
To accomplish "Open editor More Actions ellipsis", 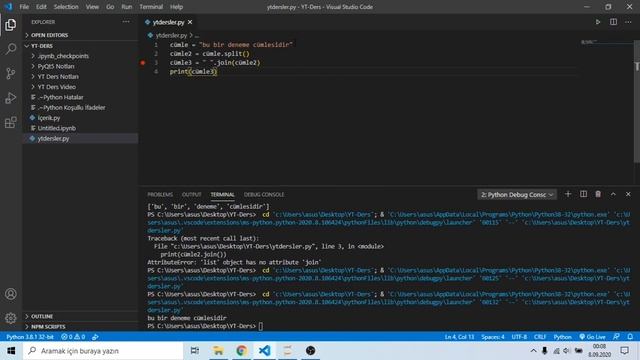I will pyautogui.click(x=628, y=22).
